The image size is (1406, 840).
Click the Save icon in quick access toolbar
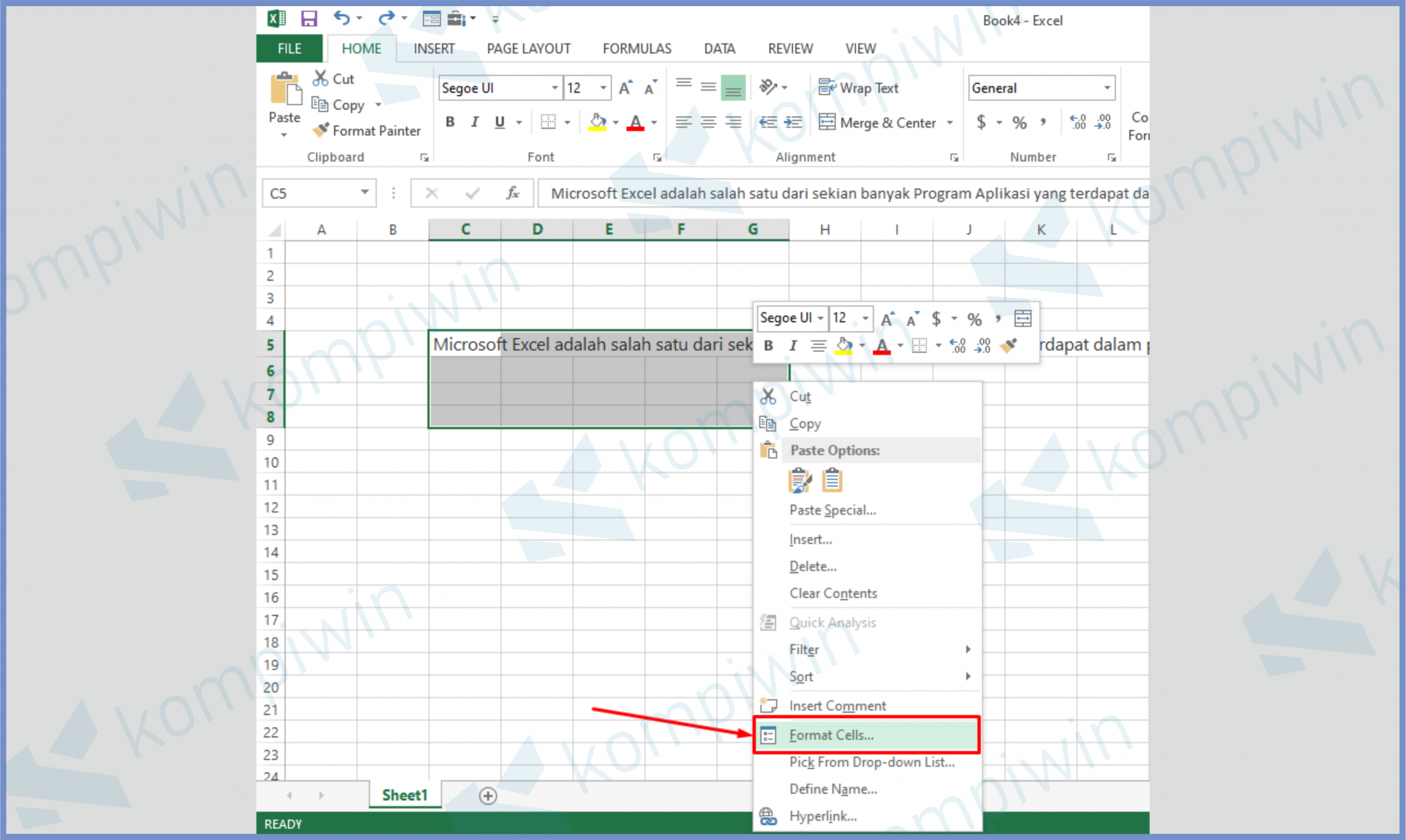point(309,19)
